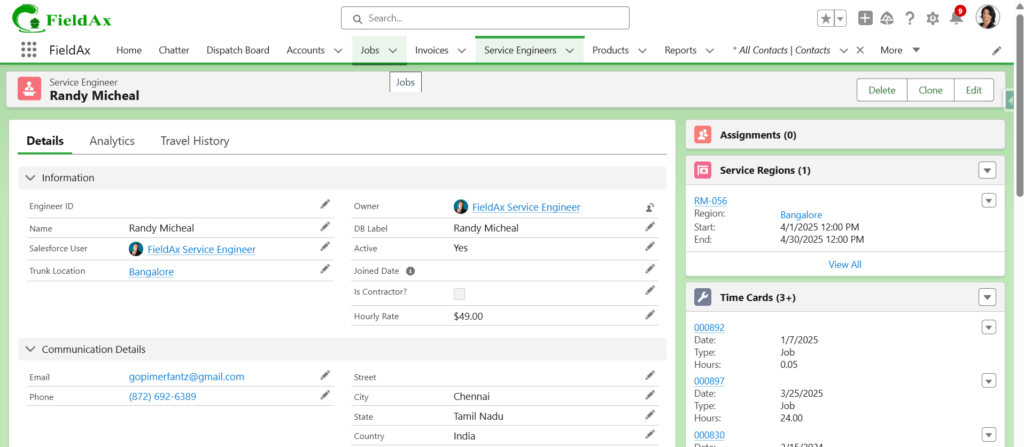
Task: Expand the Jobs tab dropdown chevron
Action: [x=393, y=50]
